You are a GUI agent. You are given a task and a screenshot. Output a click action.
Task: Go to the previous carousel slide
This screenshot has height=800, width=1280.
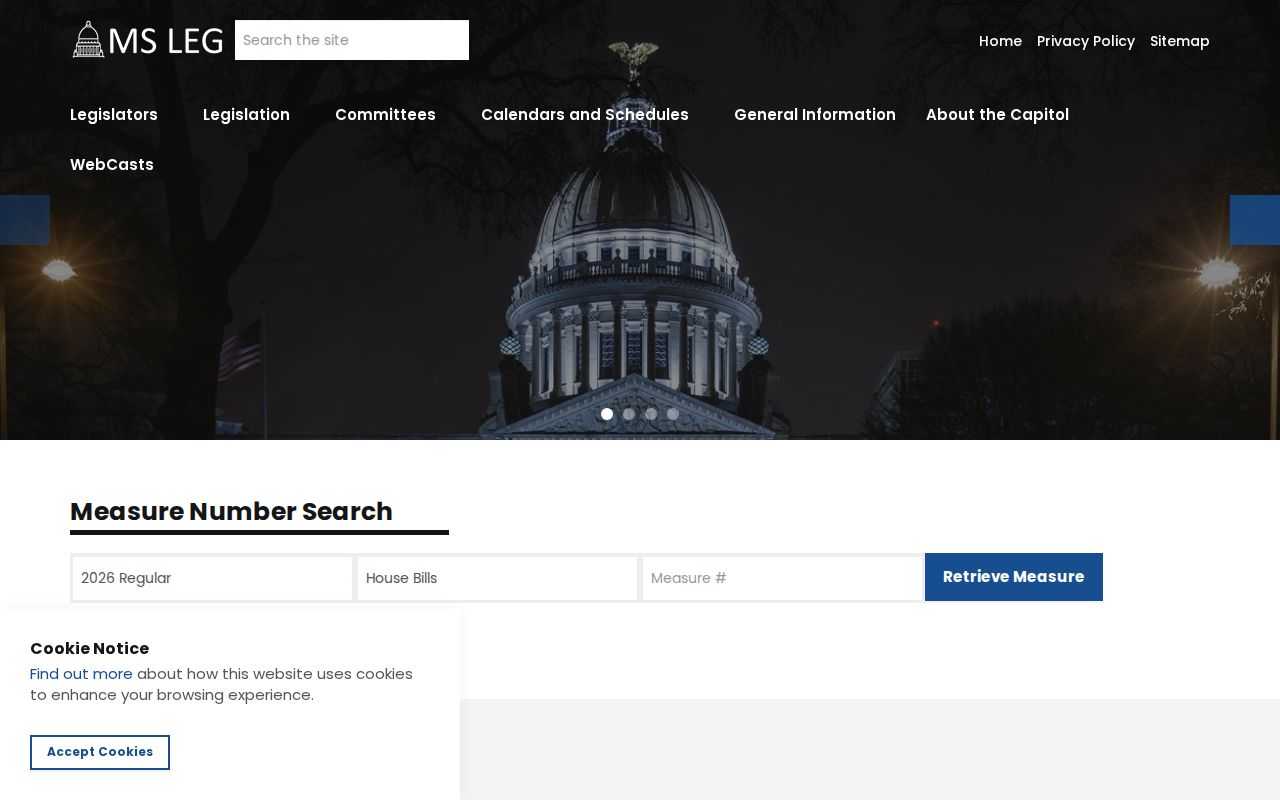(25, 220)
